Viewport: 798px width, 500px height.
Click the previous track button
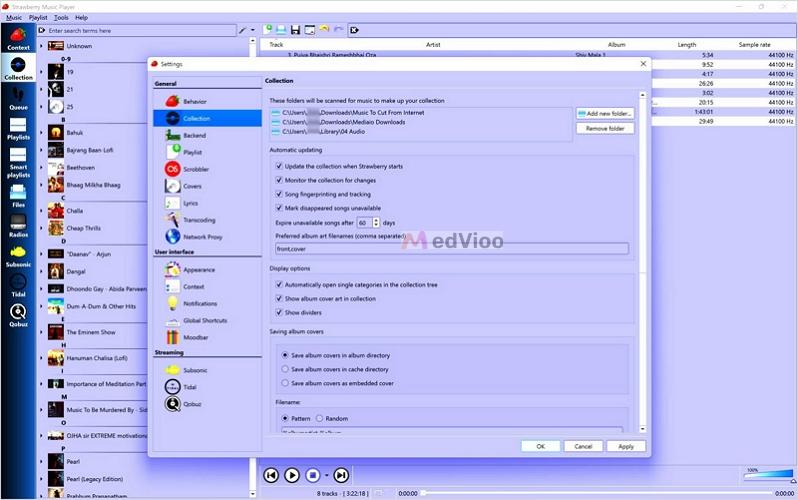[271, 475]
